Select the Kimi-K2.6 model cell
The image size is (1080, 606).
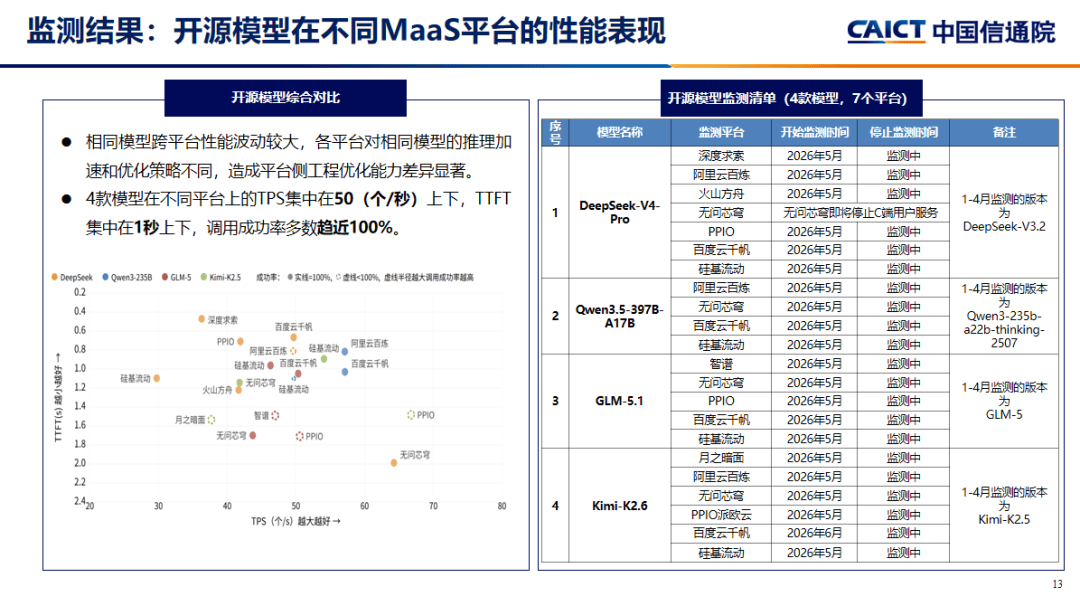tap(620, 505)
